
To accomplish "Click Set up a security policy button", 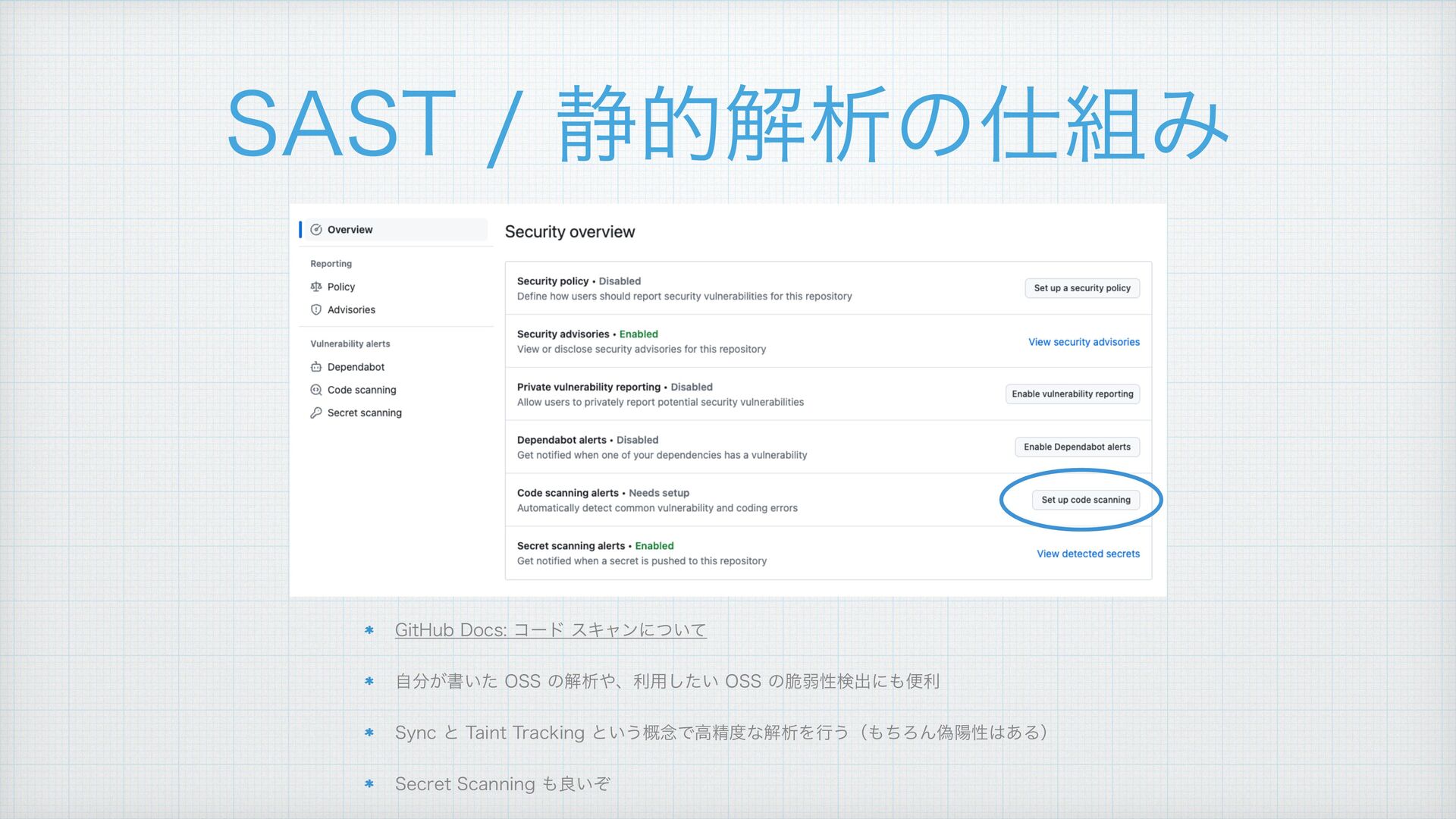I will 1082,288.
